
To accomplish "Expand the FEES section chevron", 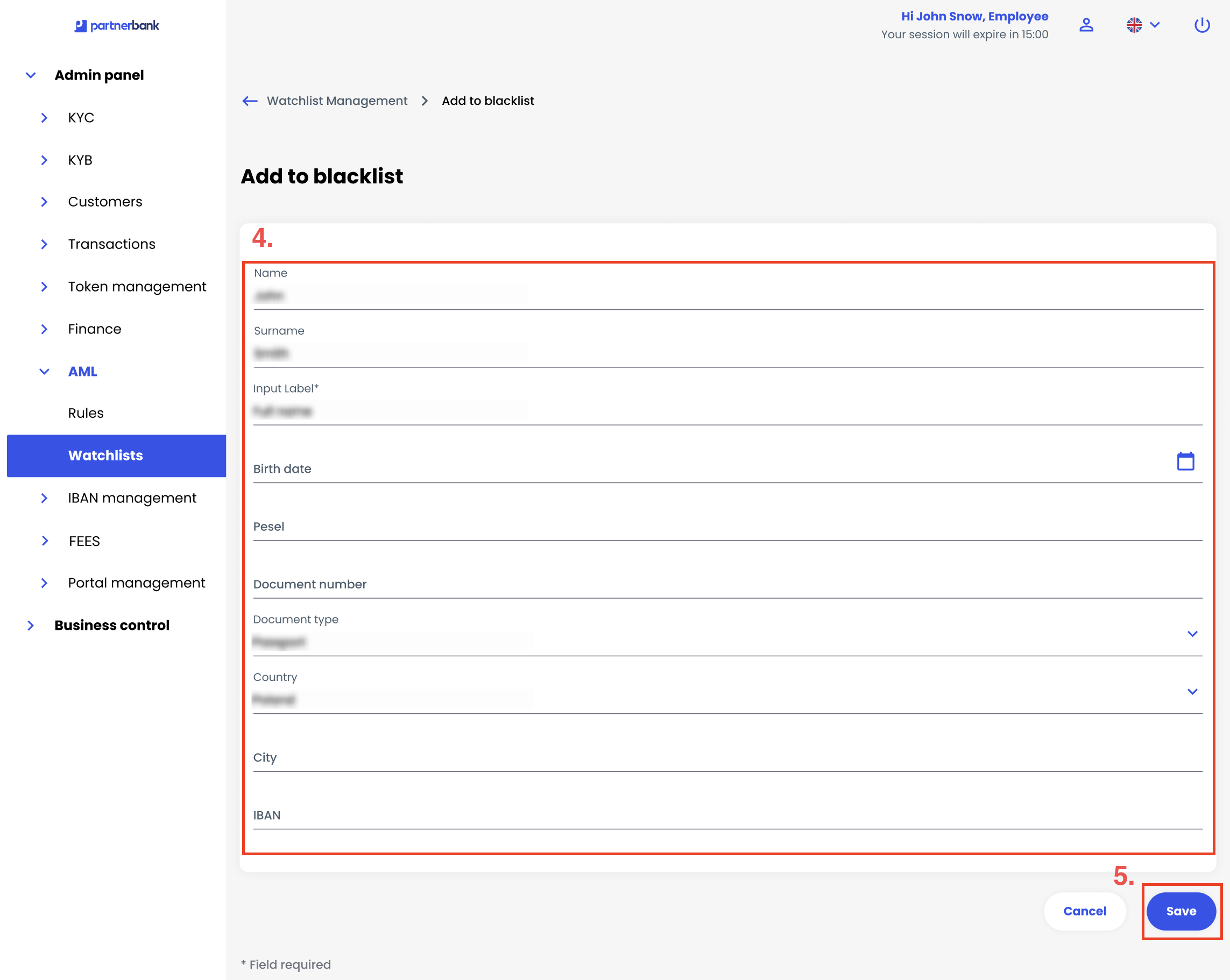I will 45,541.
